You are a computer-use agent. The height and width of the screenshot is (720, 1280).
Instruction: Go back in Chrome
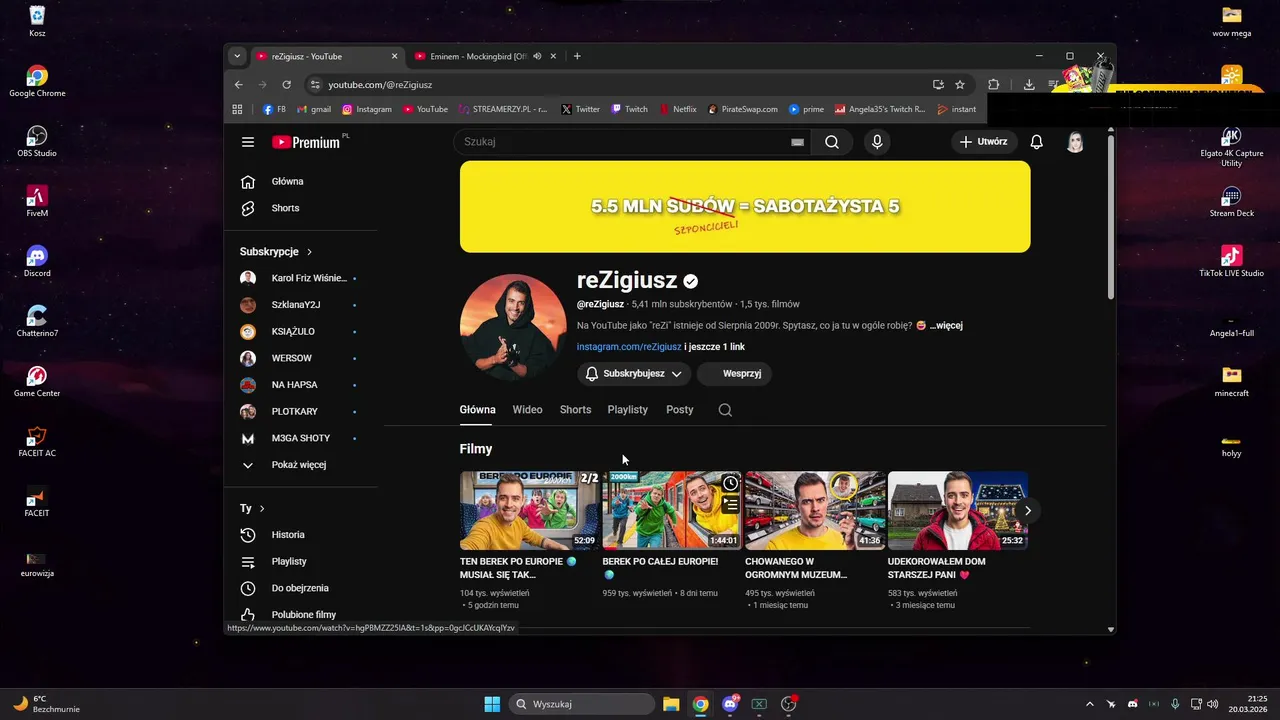tap(238, 85)
